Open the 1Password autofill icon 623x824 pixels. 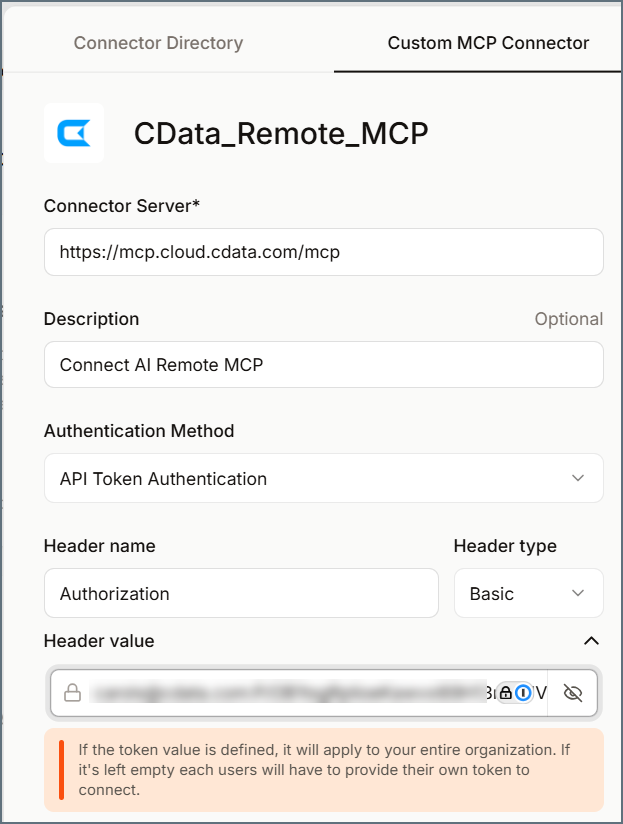pos(523,692)
